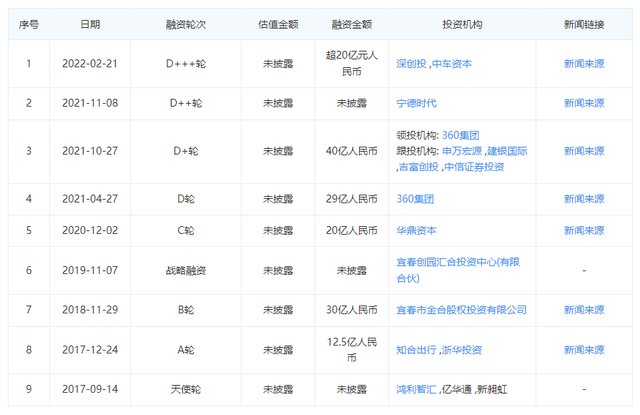Screen dimensions: 640x415
Task: Open 知合出行 investor link
Action: click(418, 350)
